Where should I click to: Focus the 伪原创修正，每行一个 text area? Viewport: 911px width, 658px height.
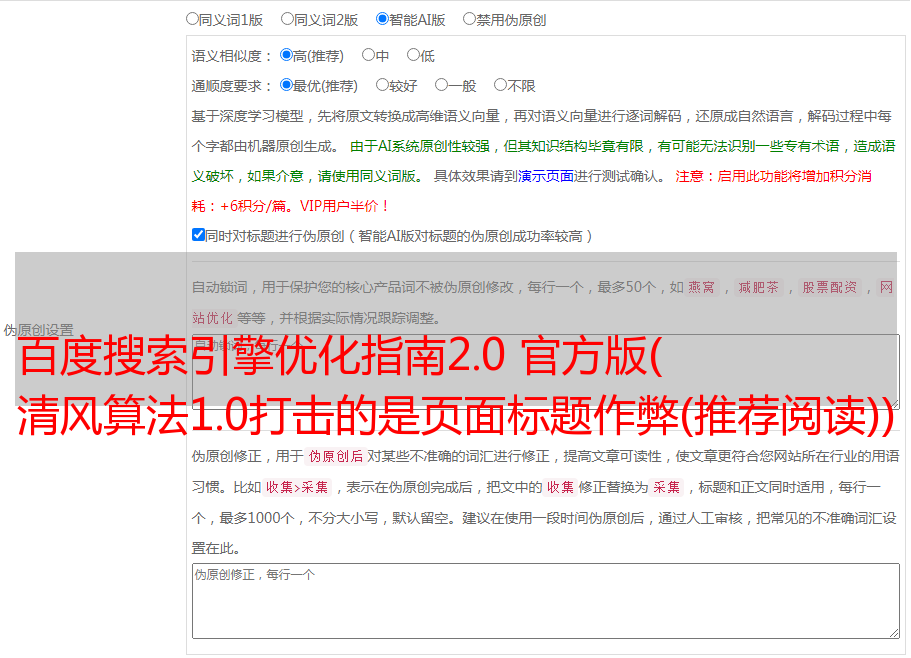pyautogui.click(x=546, y=601)
